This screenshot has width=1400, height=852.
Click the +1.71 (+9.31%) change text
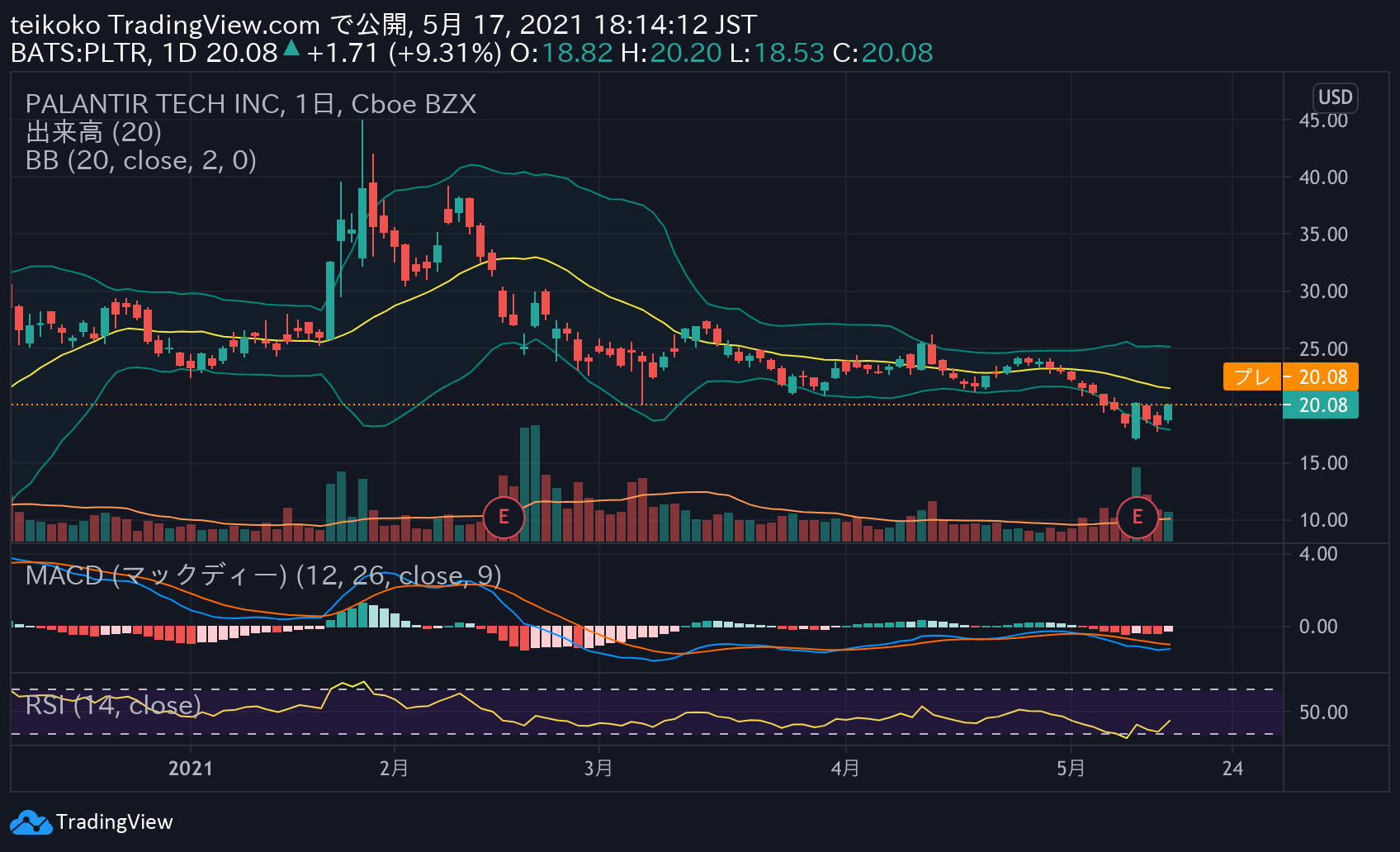tap(404, 53)
